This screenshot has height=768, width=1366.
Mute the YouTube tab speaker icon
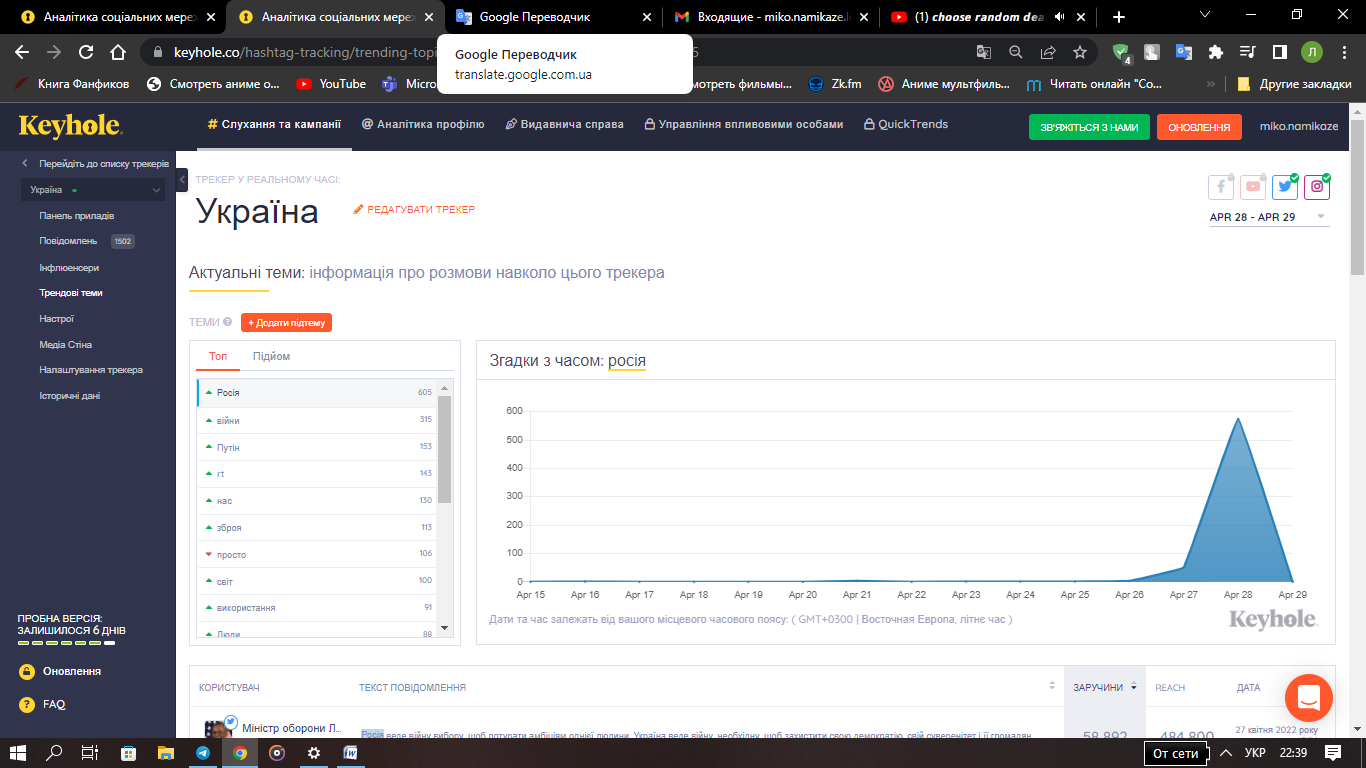pos(1060,17)
